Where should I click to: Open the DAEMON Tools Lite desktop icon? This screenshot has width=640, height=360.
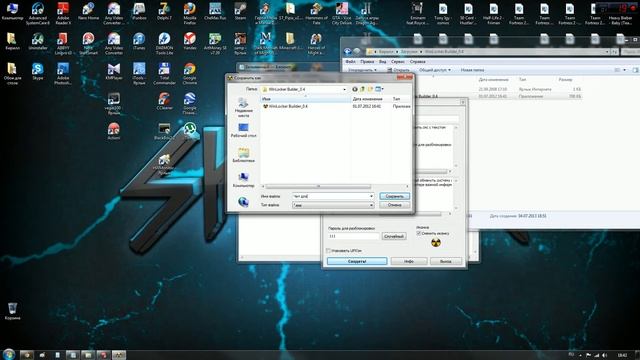click(164, 43)
